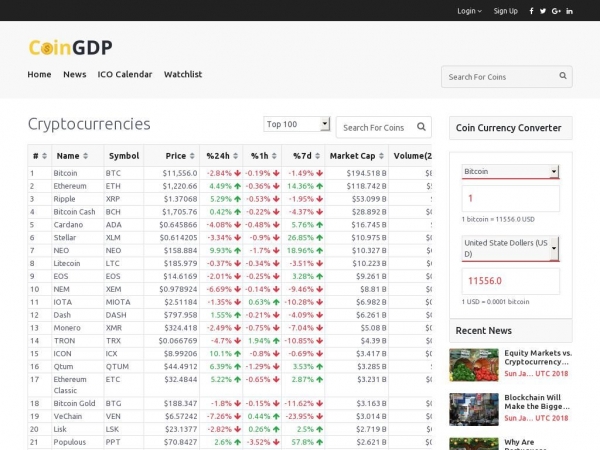This screenshot has width=600, height=450.
Task: Click the Sign Up link
Action: (x=505, y=11)
